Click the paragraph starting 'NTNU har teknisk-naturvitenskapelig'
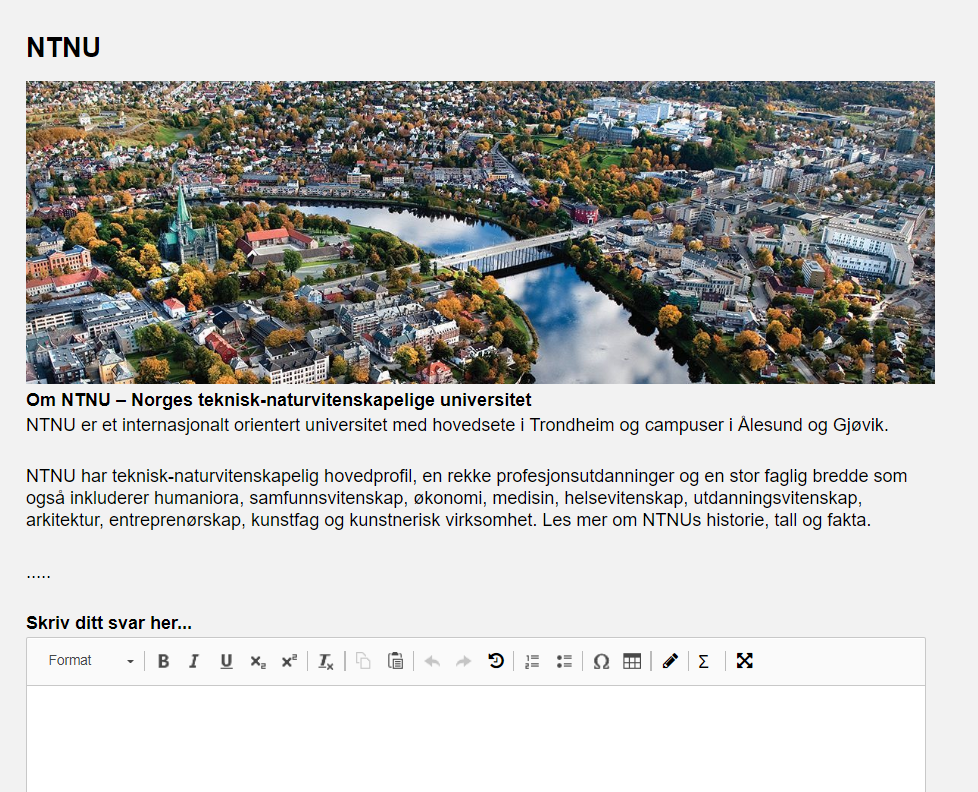Screen dimensions: 978x792 [467, 498]
